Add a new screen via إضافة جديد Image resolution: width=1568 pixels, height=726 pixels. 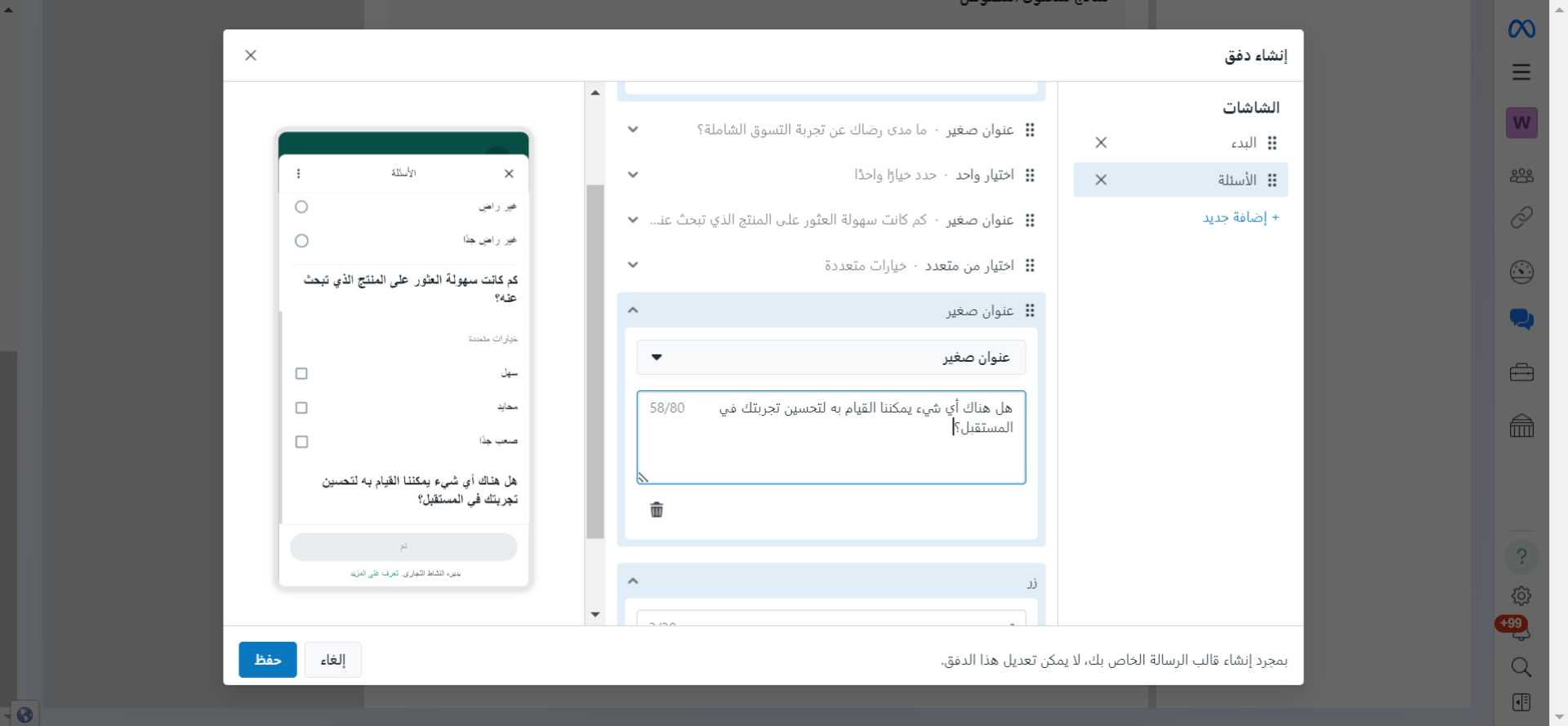point(1241,217)
